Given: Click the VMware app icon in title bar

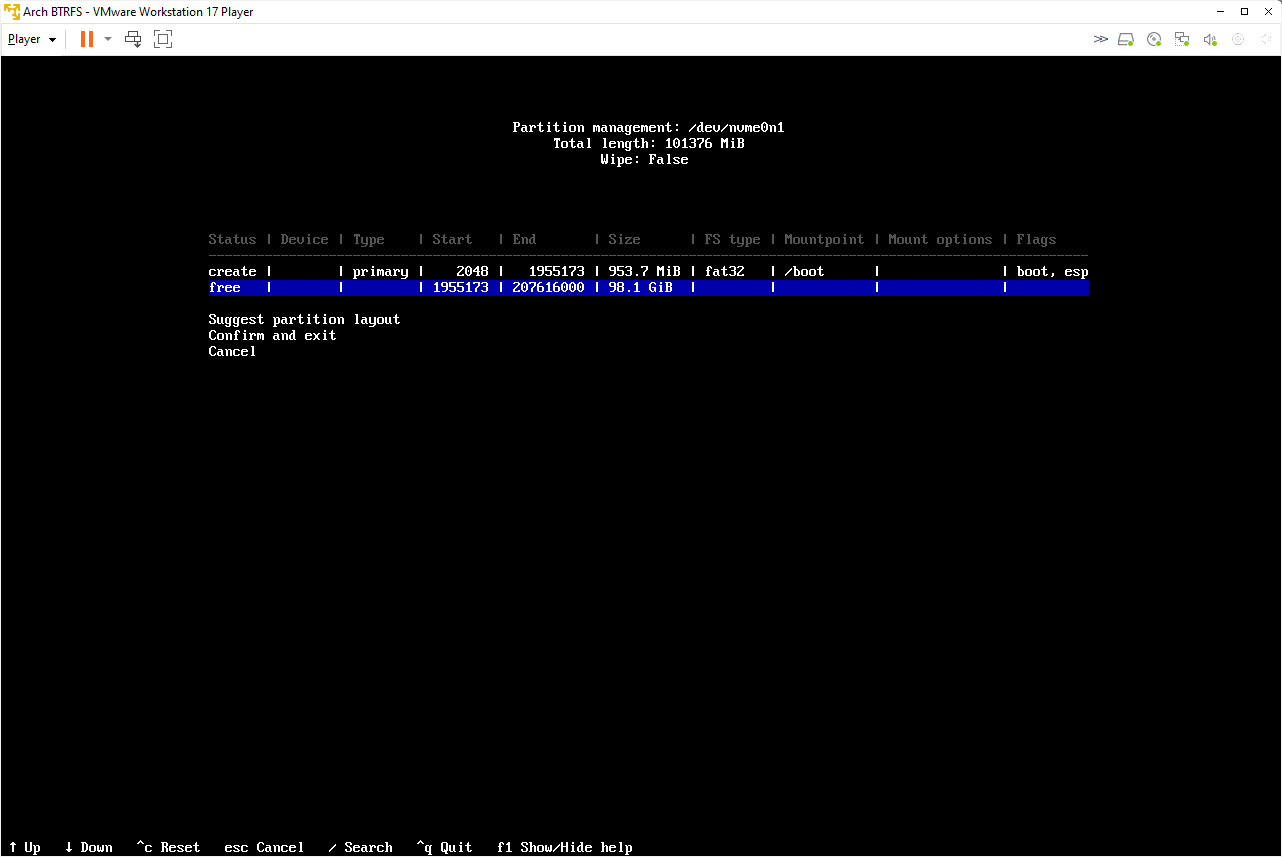Looking at the screenshot, I should point(13,12).
